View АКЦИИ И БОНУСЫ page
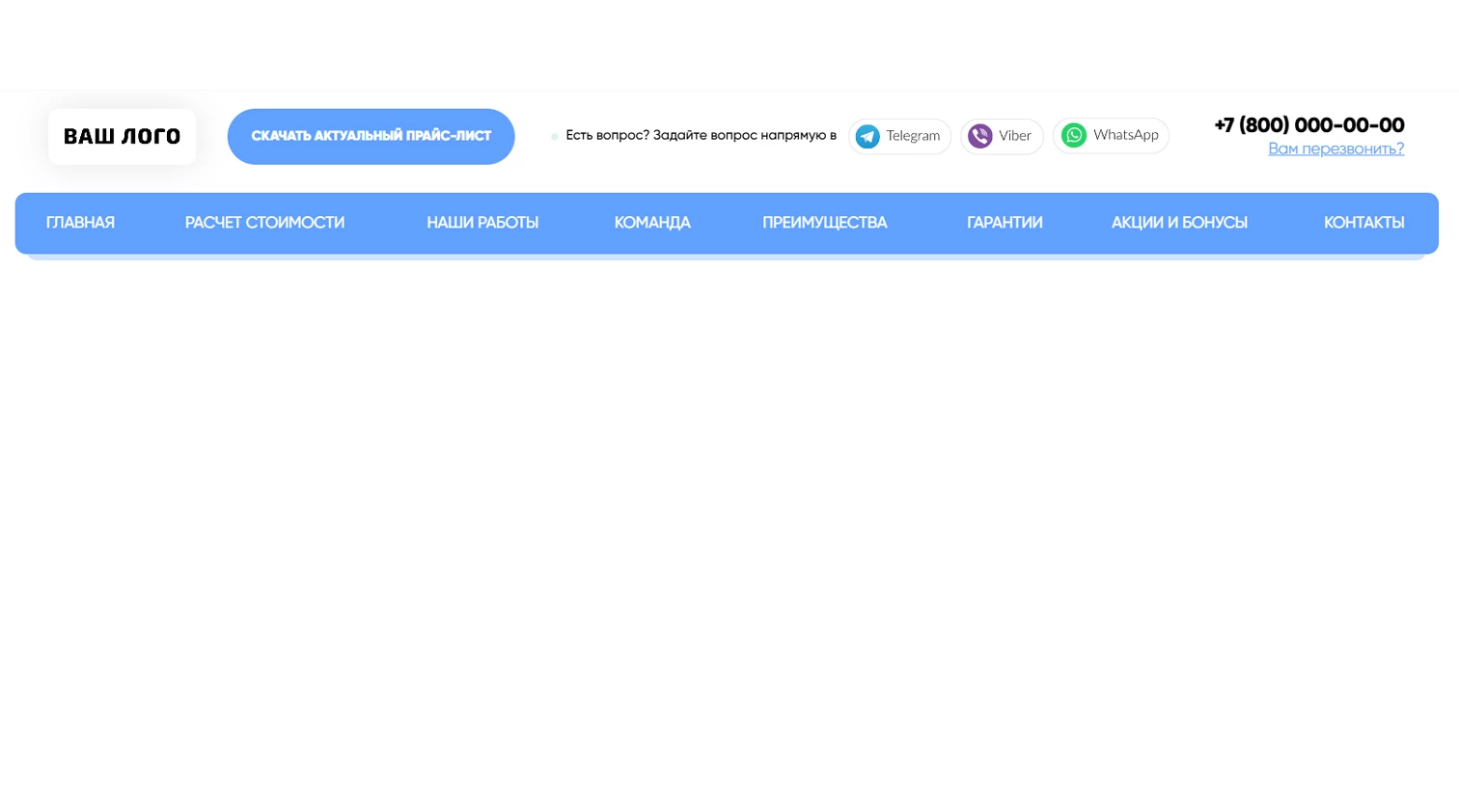Viewport: 1459px width, 812px height. [x=1179, y=223]
